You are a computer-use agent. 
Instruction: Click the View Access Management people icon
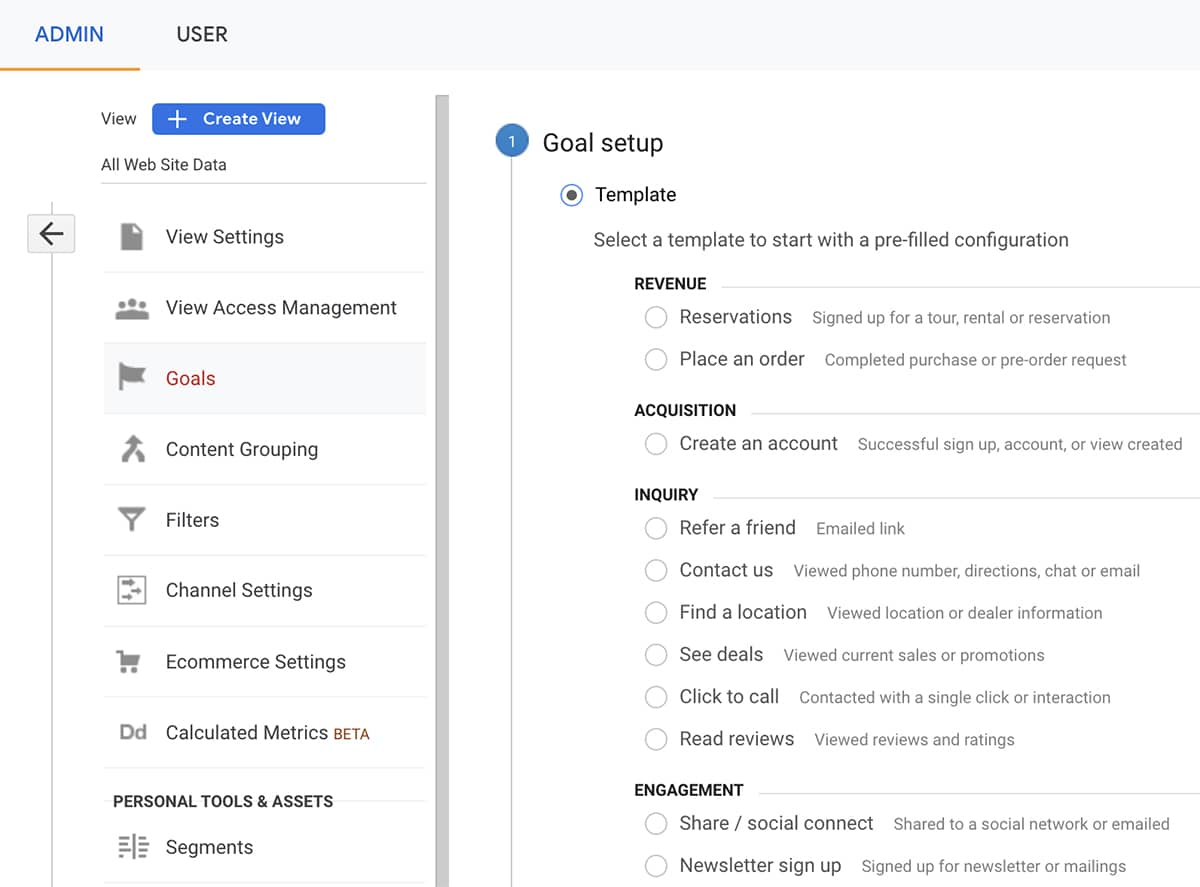(132, 308)
